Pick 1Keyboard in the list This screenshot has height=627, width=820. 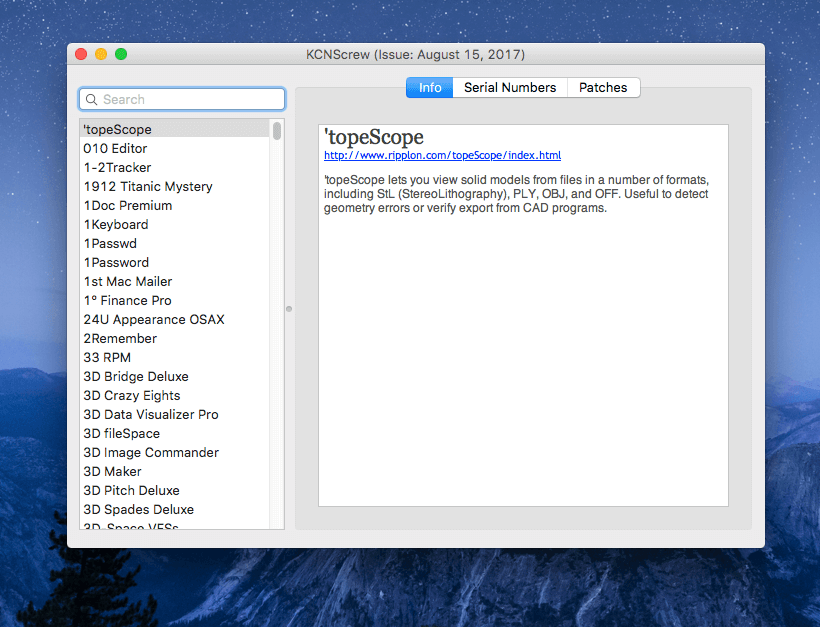[175, 224]
